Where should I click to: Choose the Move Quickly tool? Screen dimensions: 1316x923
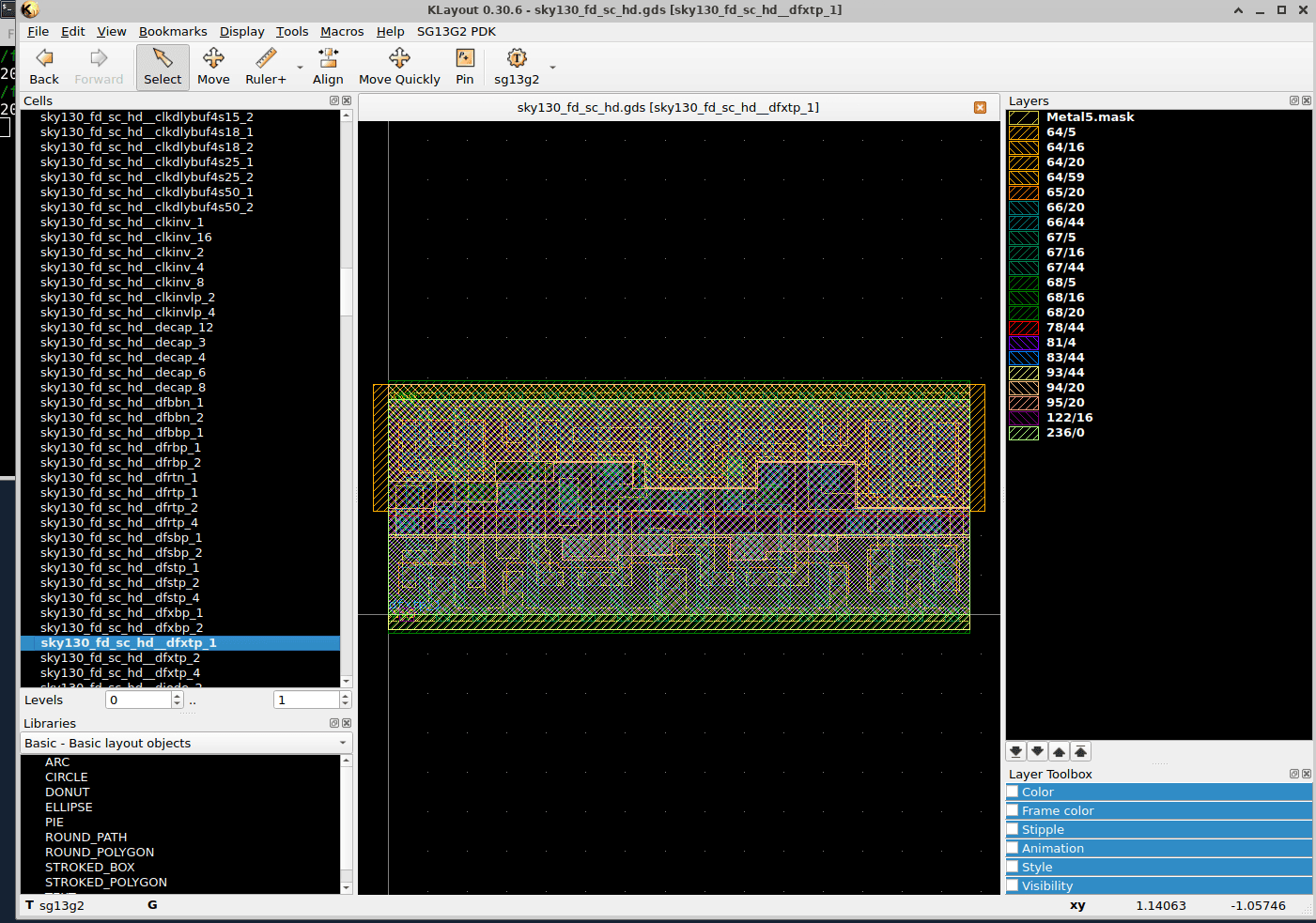click(399, 67)
